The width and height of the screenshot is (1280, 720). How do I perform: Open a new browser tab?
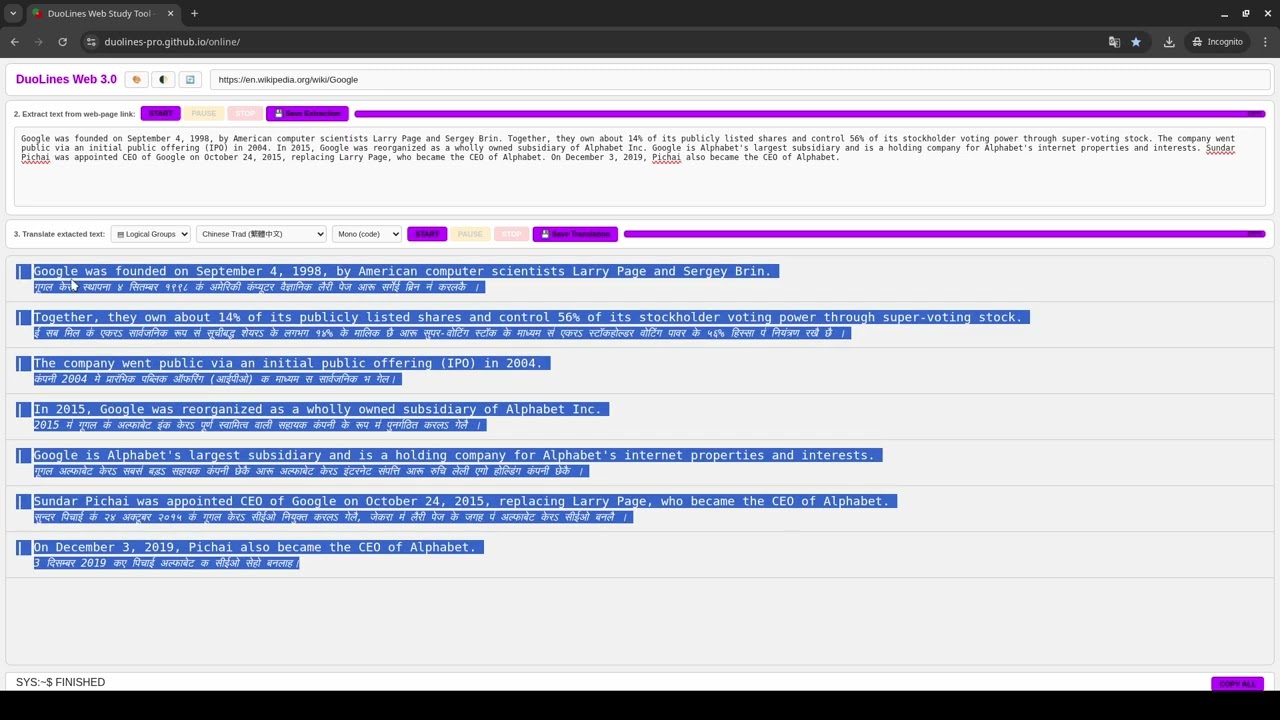coord(194,14)
